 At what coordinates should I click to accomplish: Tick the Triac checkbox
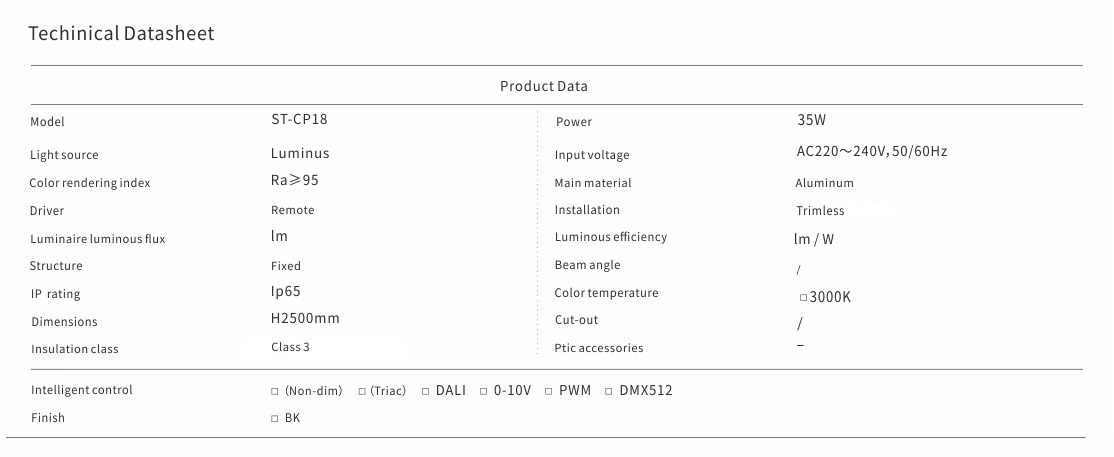[x=362, y=391]
